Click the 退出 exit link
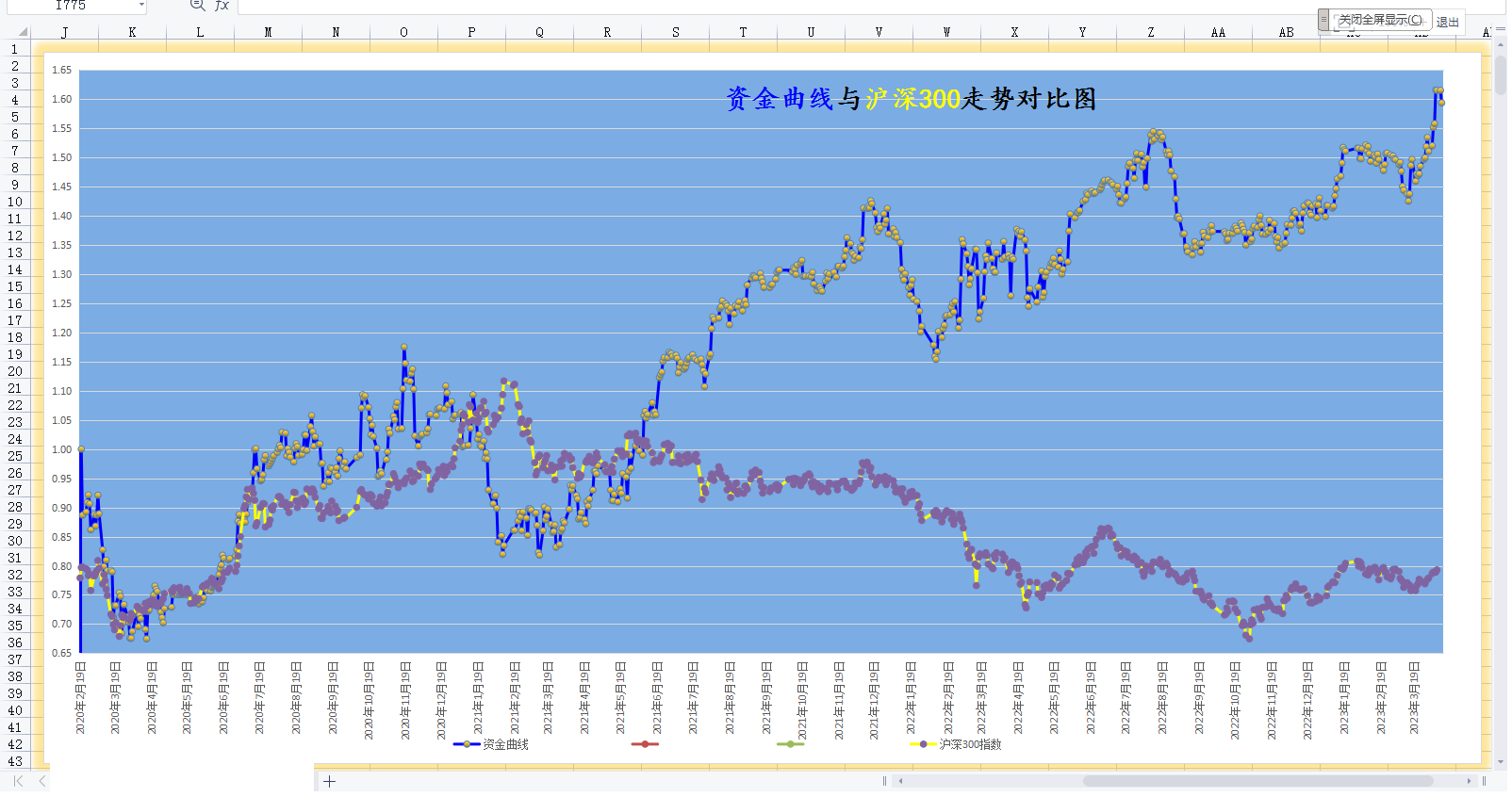The height and width of the screenshot is (797, 1512). [1448, 22]
